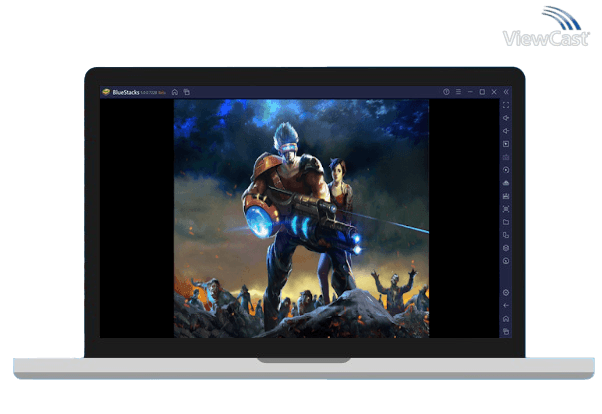Image resolution: width=602 pixels, height=414 pixels.
Task: Click the rotate/multi-device sidebar icon
Action: tap(506, 235)
